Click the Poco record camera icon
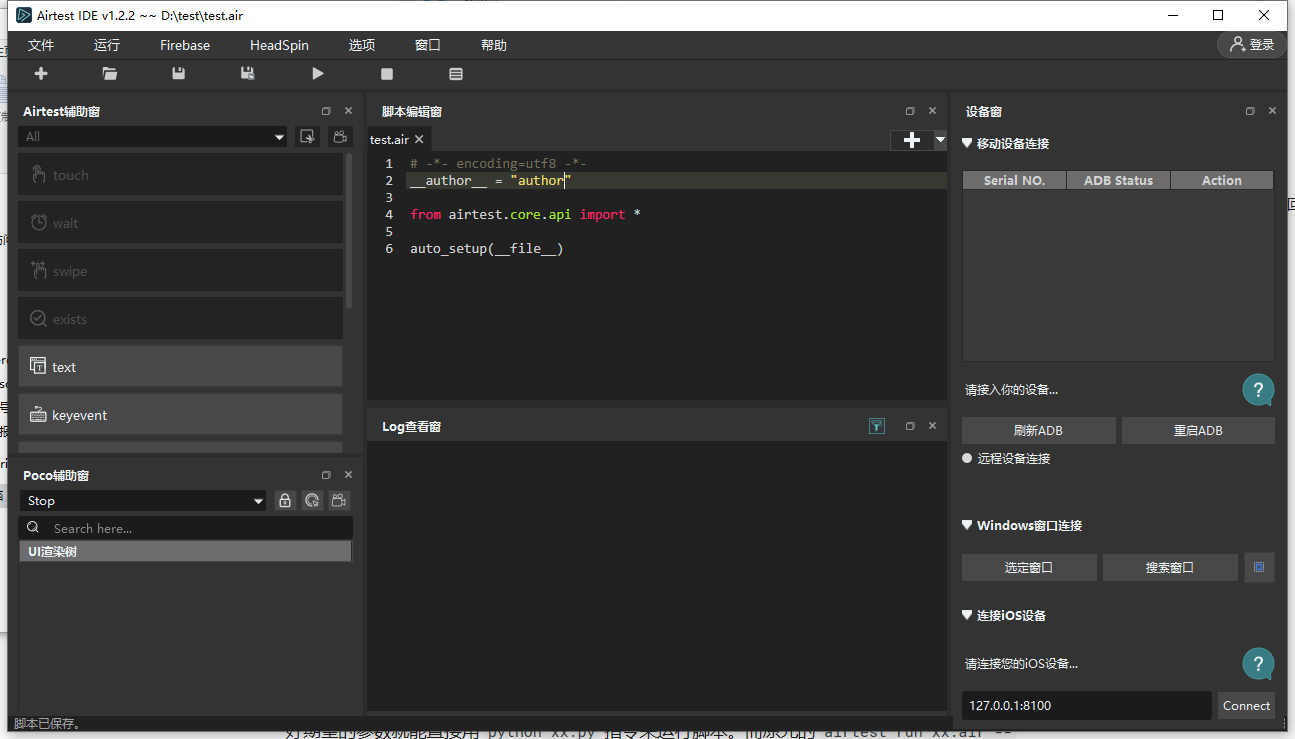The width and height of the screenshot is (1295, 739). pyautogui.click(x=341, y=501)
